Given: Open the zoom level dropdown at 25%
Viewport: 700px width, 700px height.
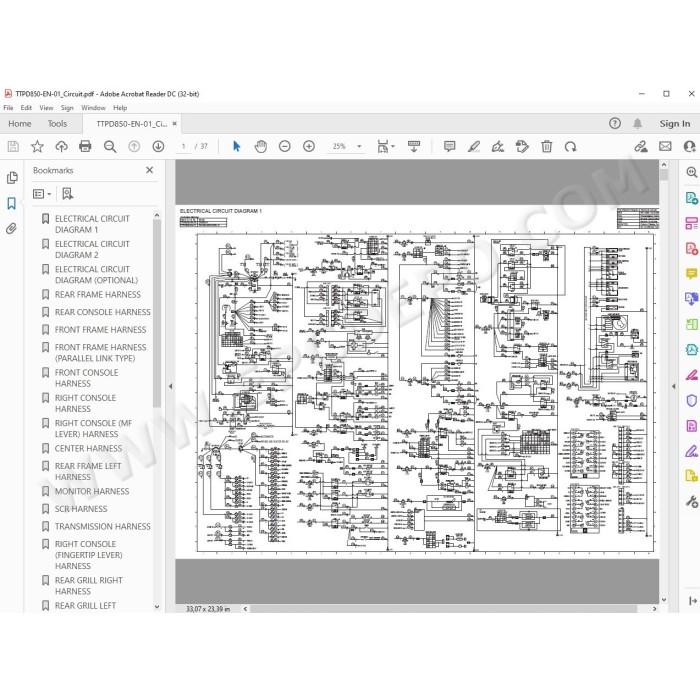Looking at the screenshot, I should pos(347,146).
